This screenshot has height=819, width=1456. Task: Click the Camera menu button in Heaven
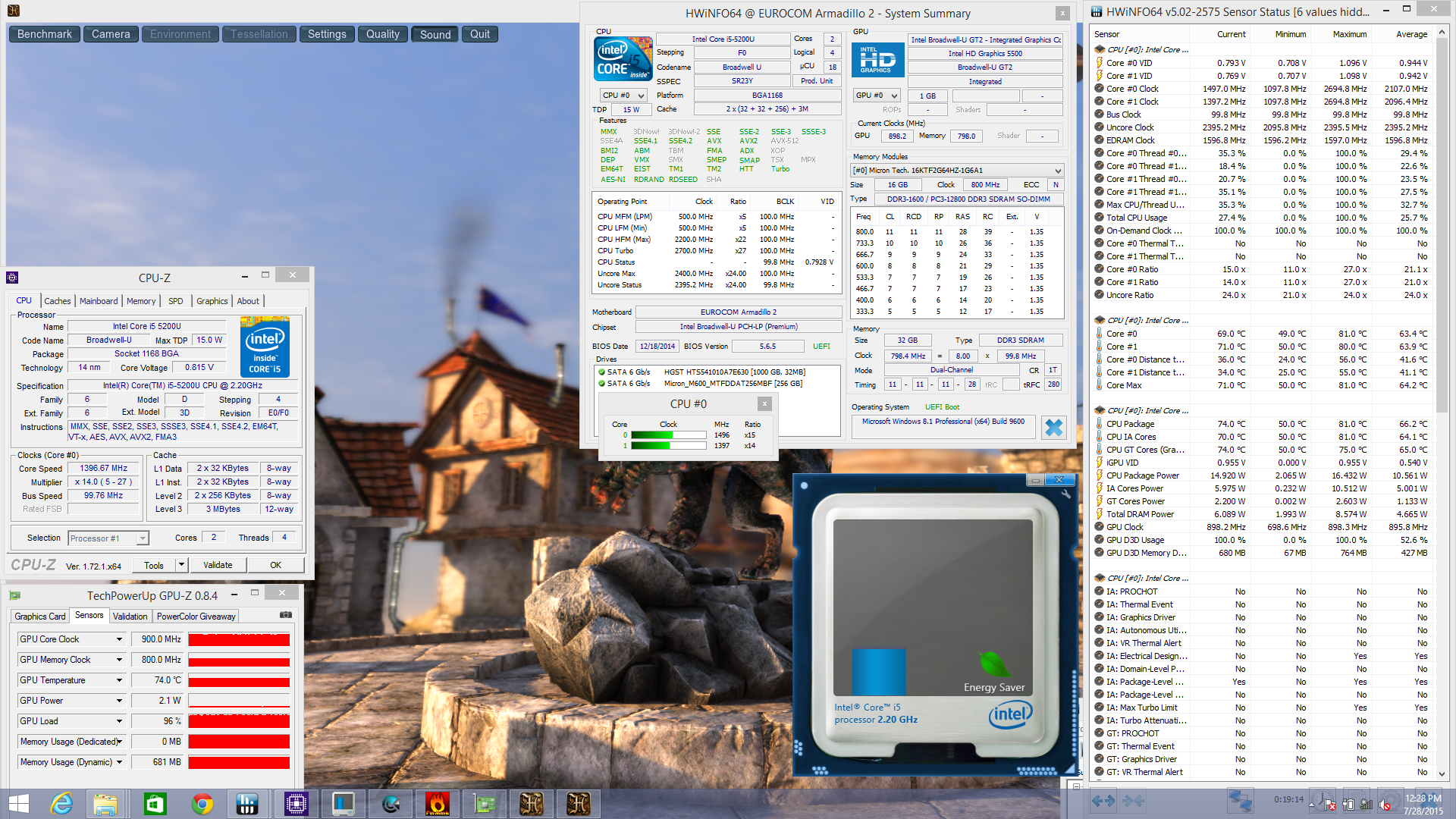(111, 34)
